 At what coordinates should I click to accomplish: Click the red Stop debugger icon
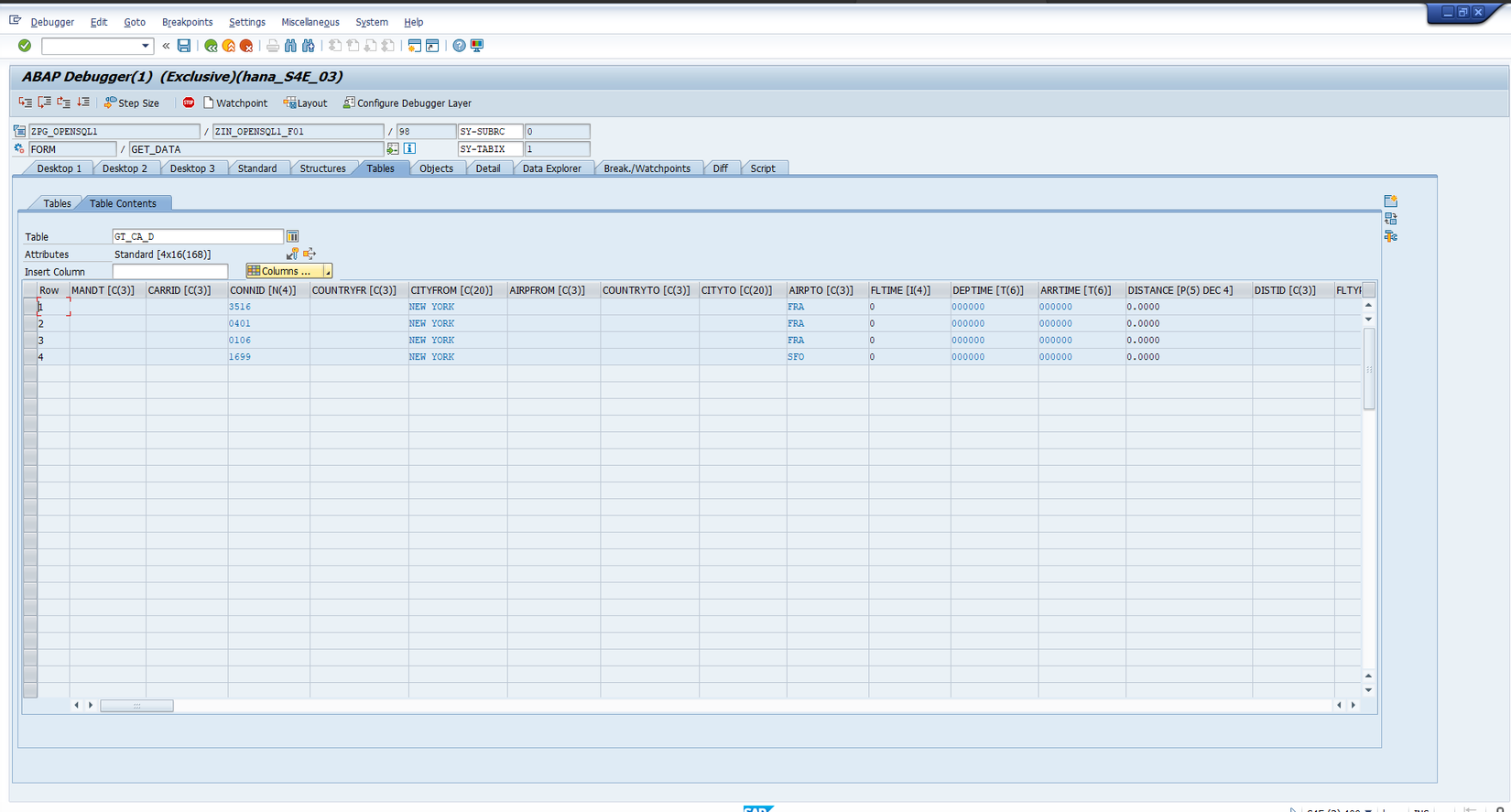[x=189, y=103]
